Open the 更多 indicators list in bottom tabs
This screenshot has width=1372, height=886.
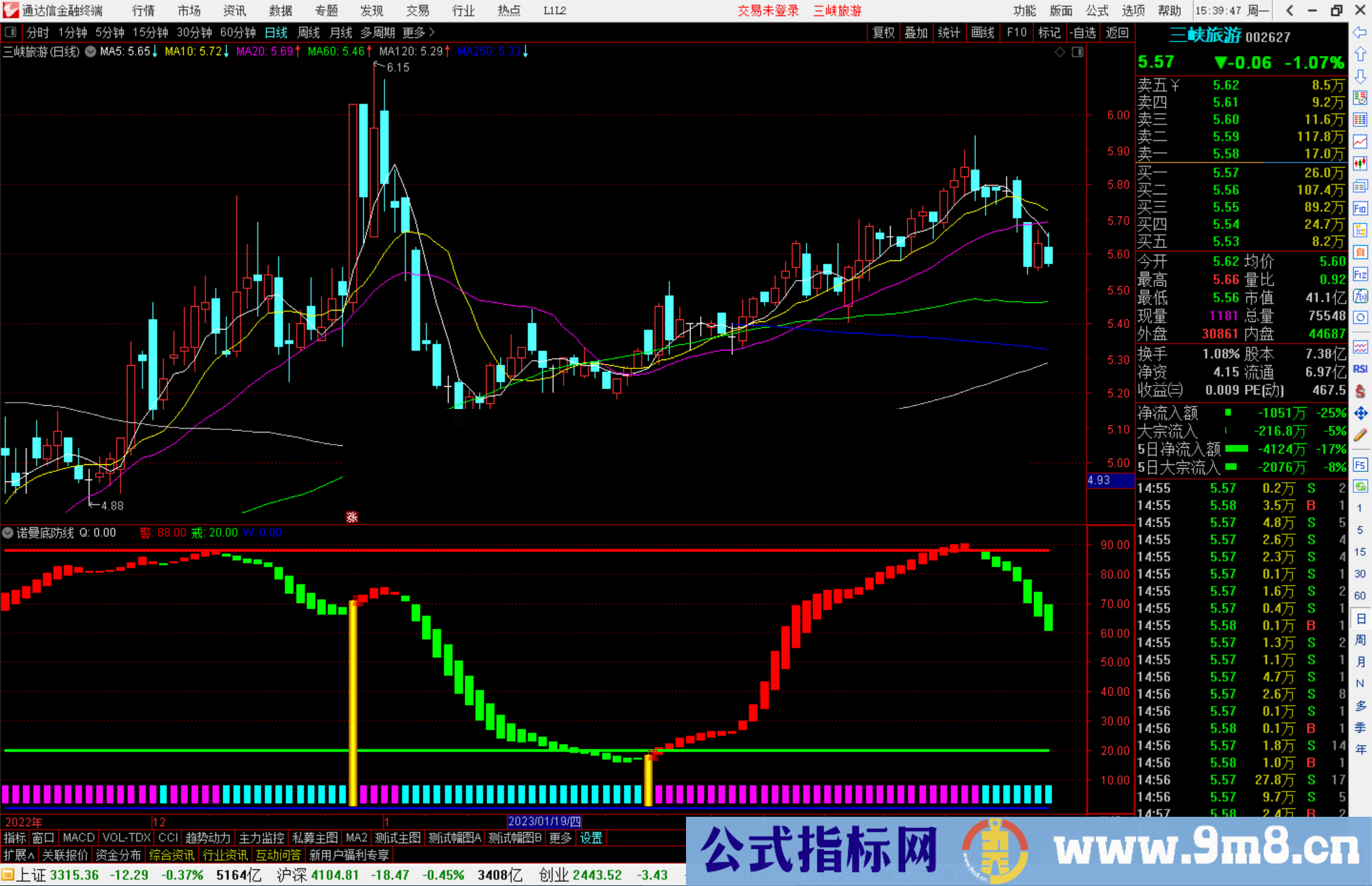click(x=560, y=838)
